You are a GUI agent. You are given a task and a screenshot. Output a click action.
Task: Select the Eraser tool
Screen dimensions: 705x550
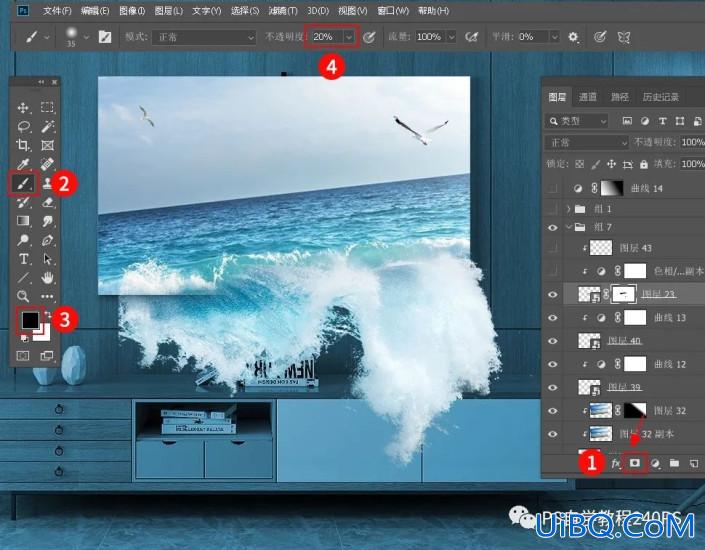click(x=47, y=202)
